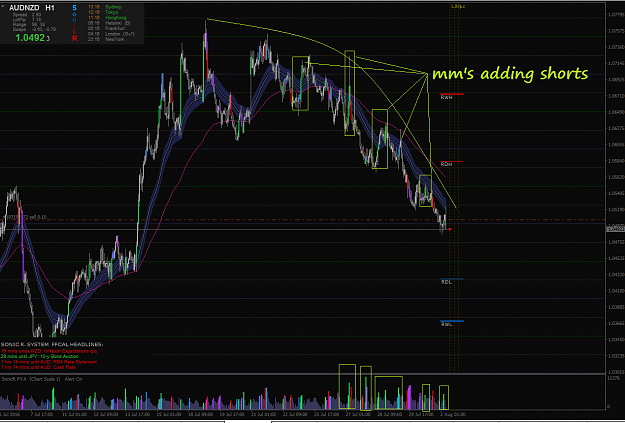Select the RWH level marker
This screenshot has height=423, width=625.
tap(452, 96)
